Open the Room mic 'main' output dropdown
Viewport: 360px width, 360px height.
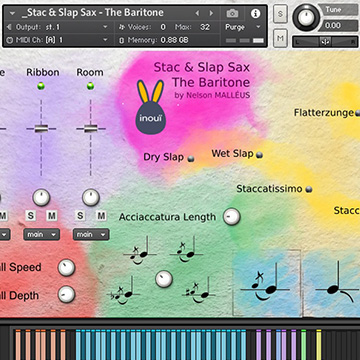tap(91, 234)
